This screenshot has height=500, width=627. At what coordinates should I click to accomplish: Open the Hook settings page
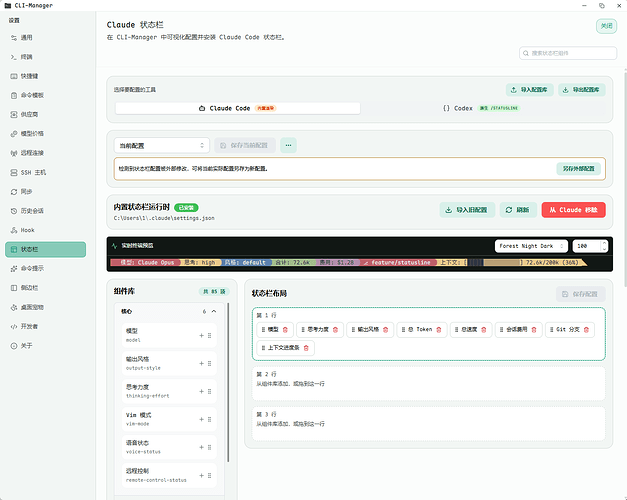point(45,230)
